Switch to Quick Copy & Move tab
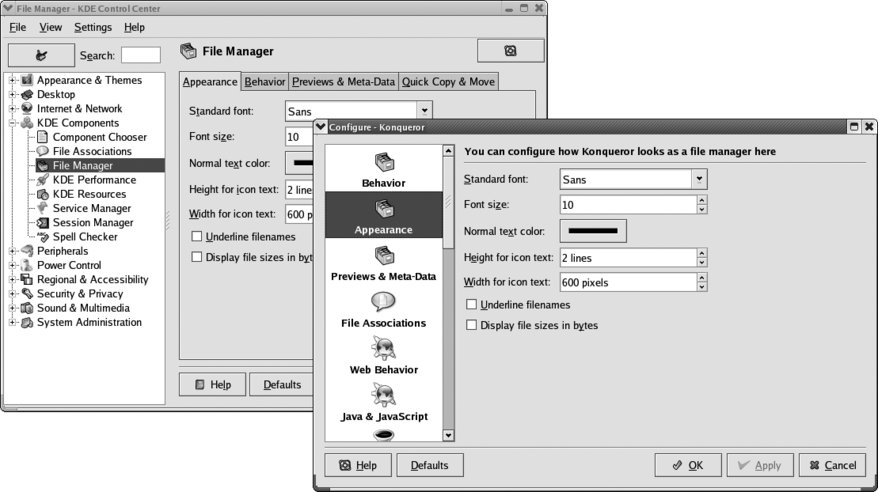Screen dimensions: 878x492 point(447,82)
